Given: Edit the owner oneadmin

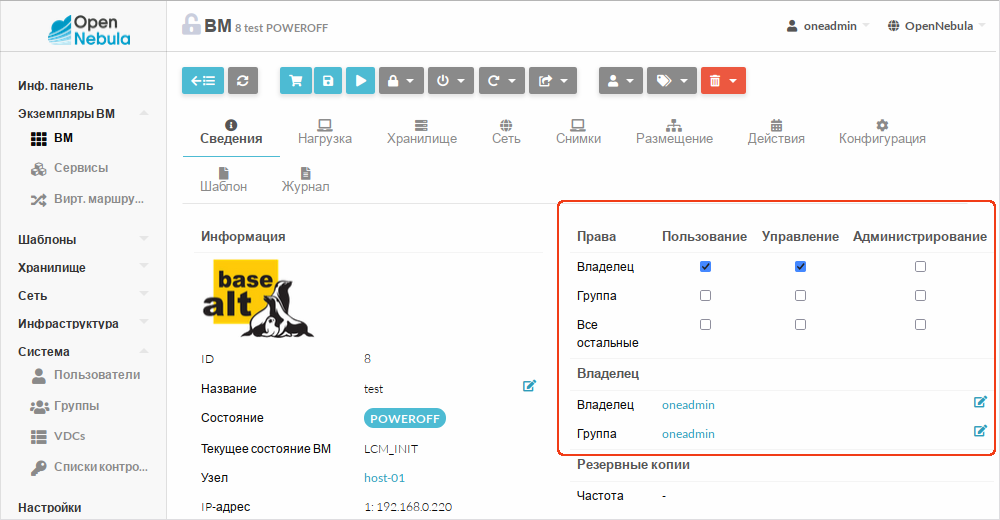Looking at the screenshot, I should tap(980, 402).
